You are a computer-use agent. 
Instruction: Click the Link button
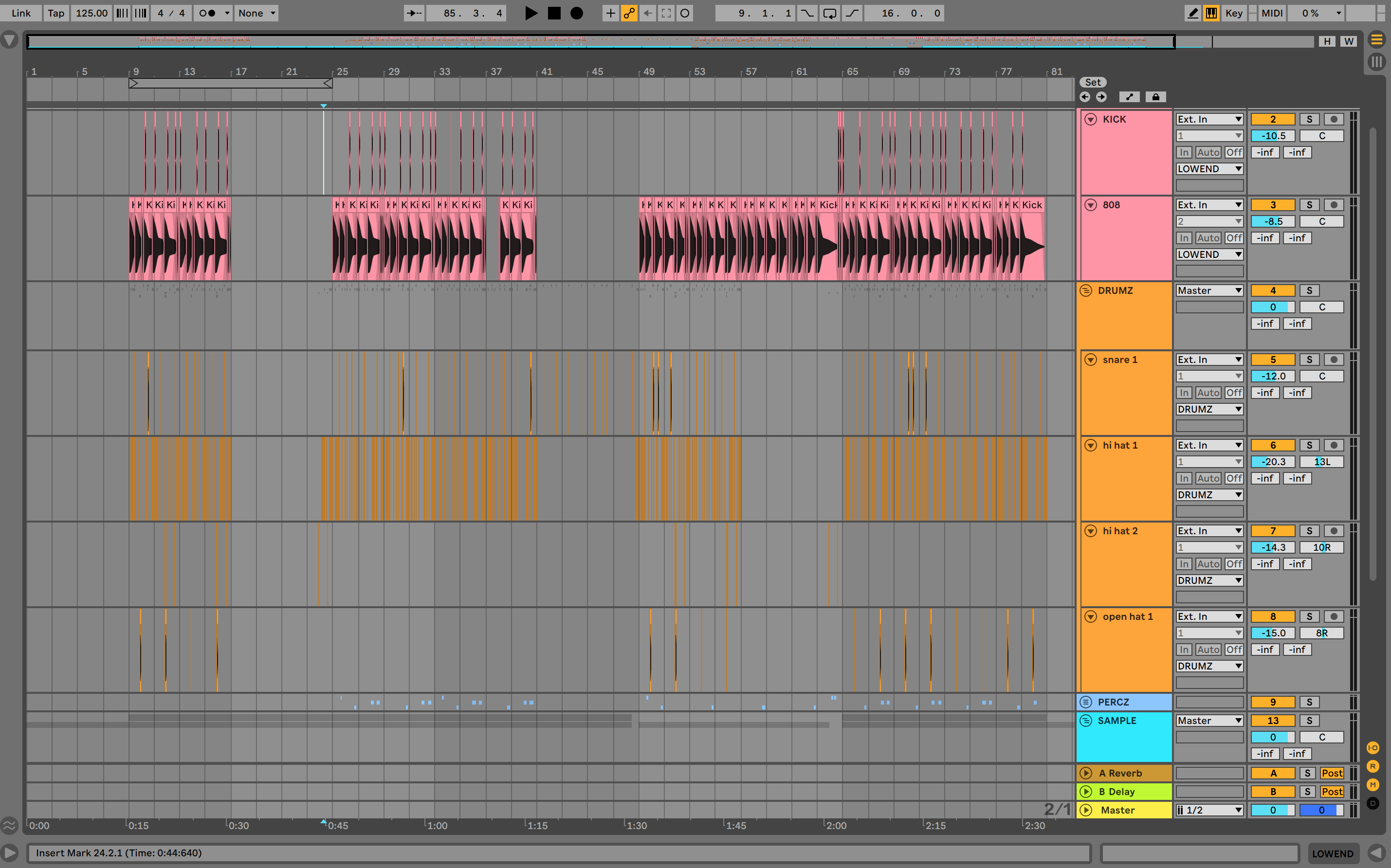coord(21,13)
